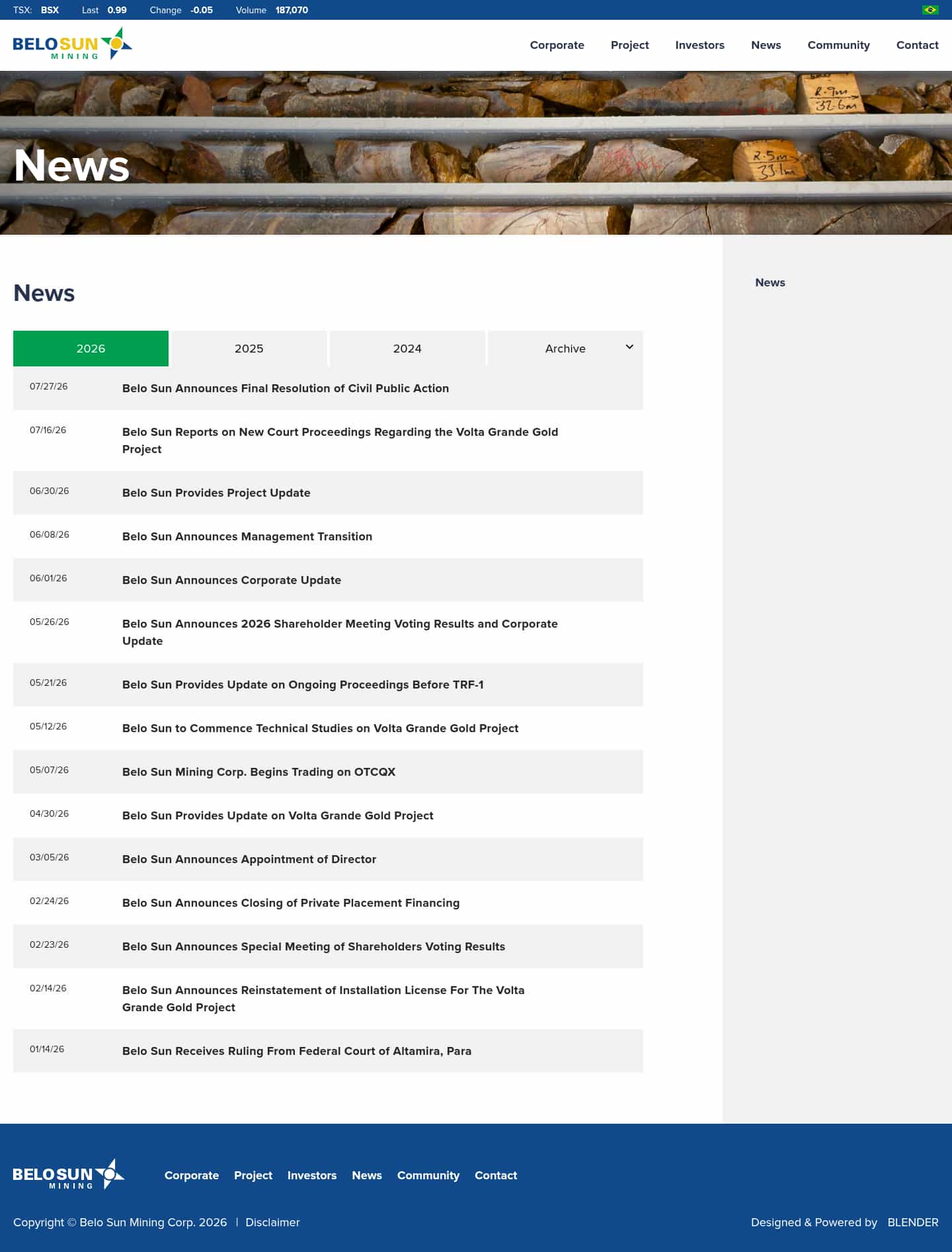
Task: Click the white Belo Sun footer logo
Action: tap(69, 1174)
